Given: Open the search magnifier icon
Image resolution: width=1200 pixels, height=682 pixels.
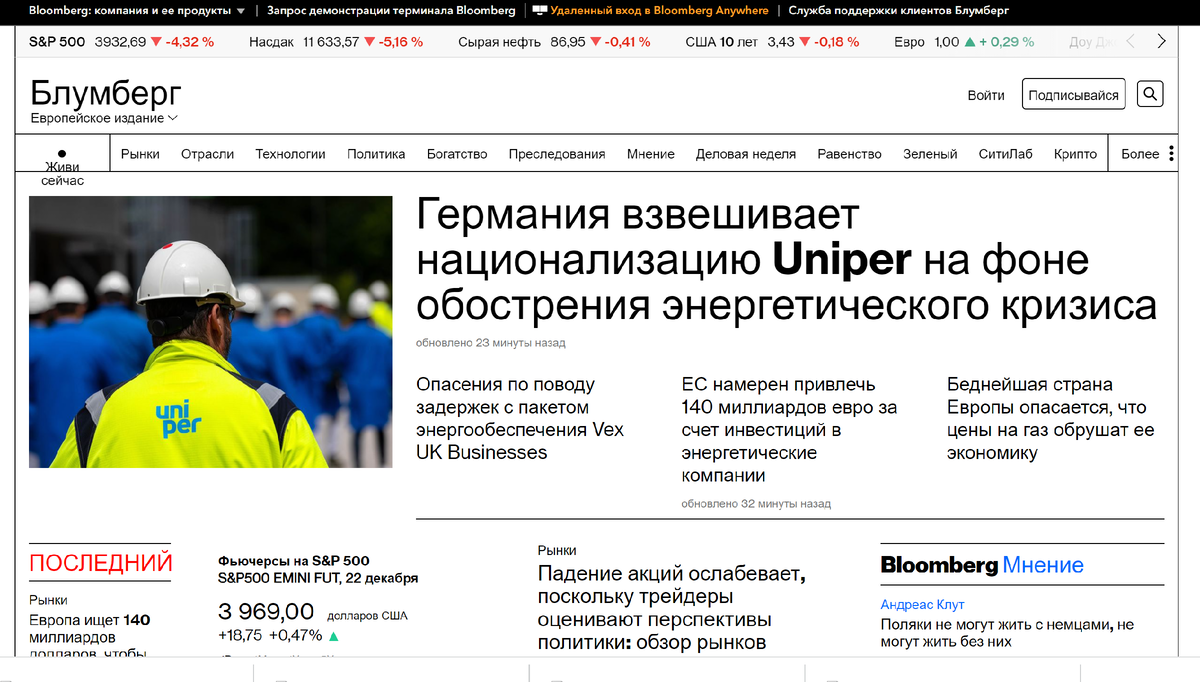Looking at the screenshot, I should pyautogui.click(x=1151, y=95).
